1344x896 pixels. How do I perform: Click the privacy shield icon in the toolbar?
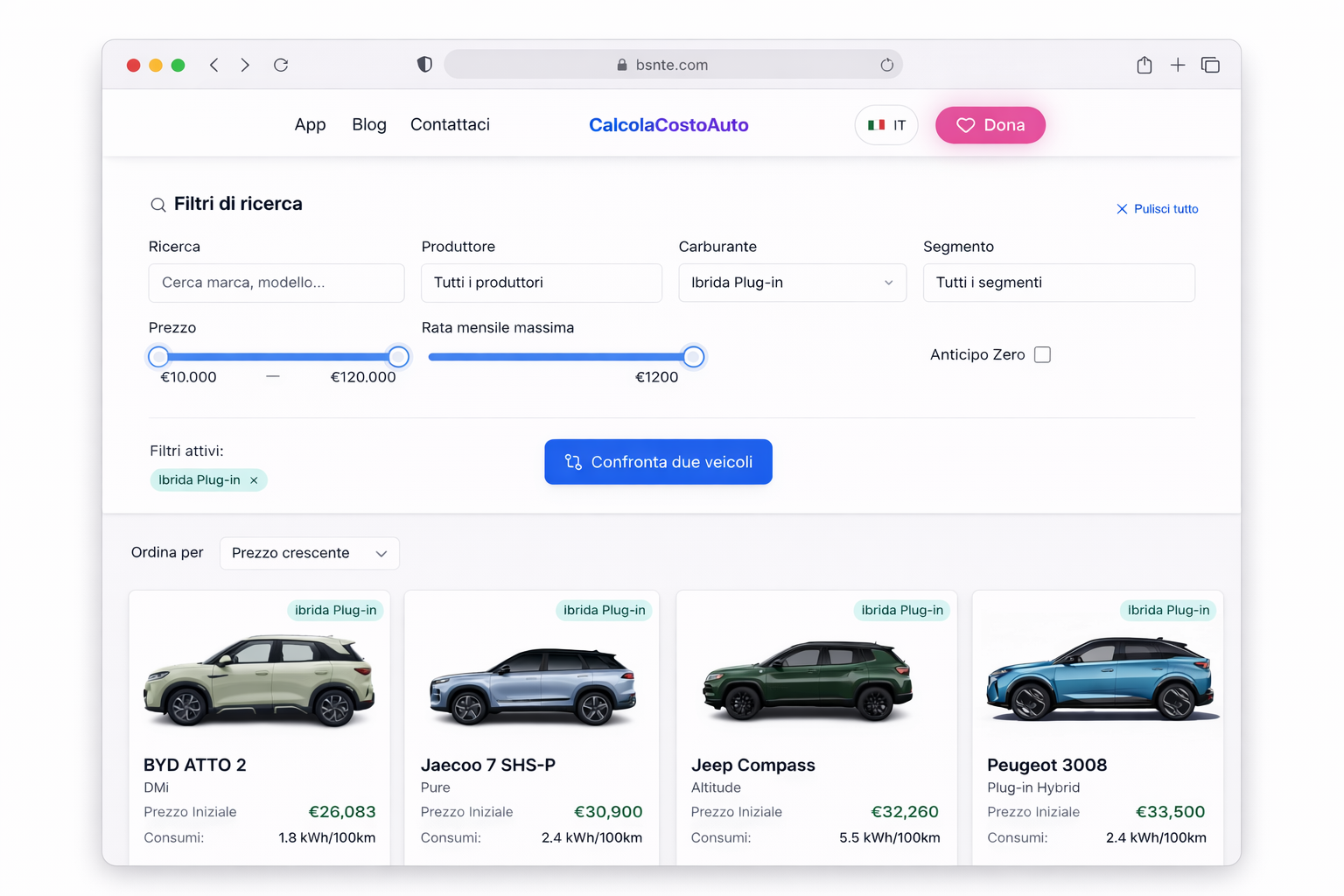424,64
